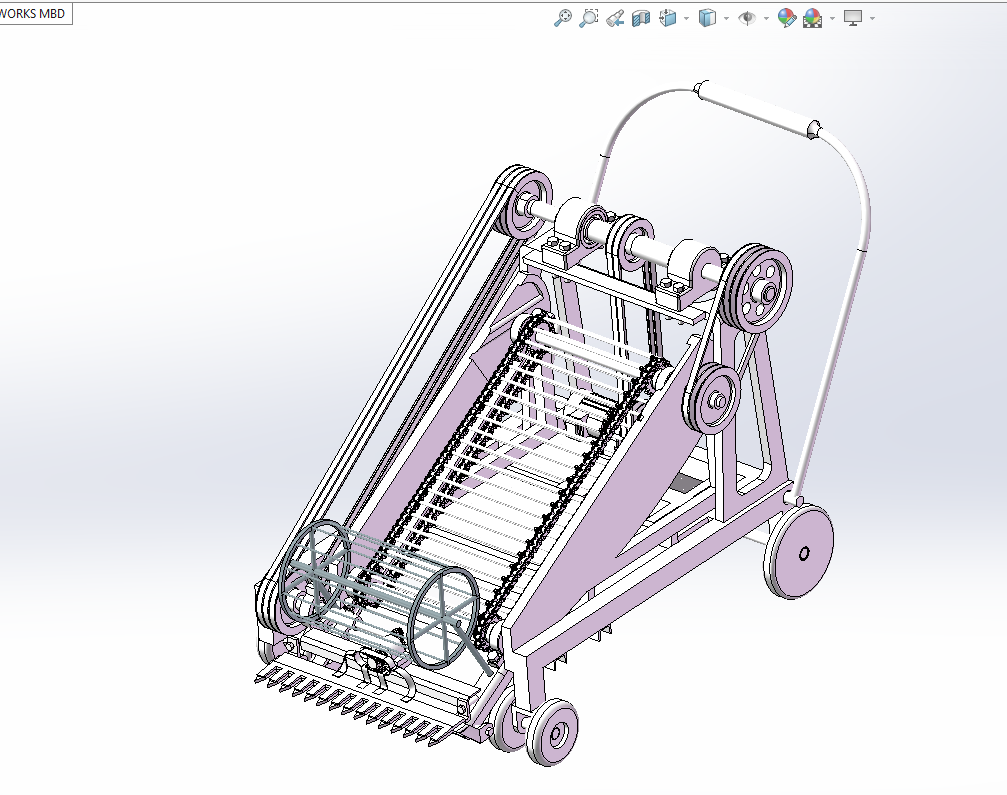Expand Apply Scene dropdown arrow
Screen dimensions: 1007x795
[832, 19]
